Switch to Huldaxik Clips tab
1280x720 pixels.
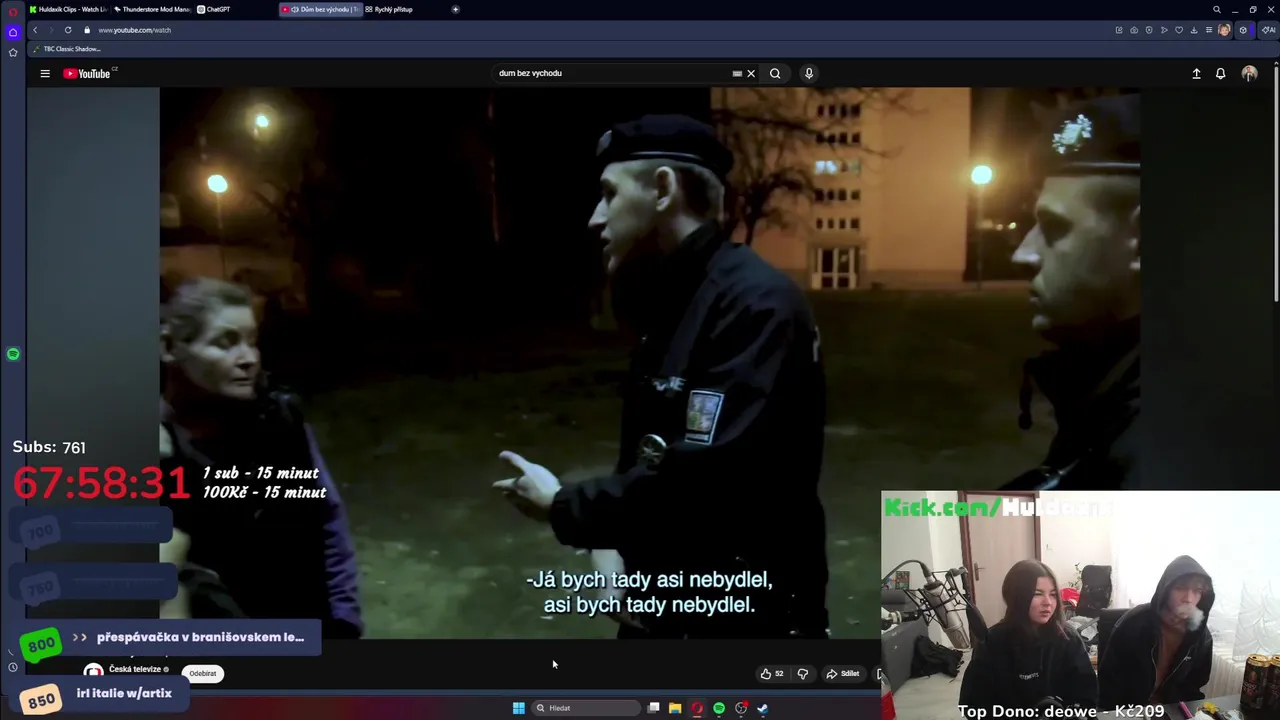point(68,9)
